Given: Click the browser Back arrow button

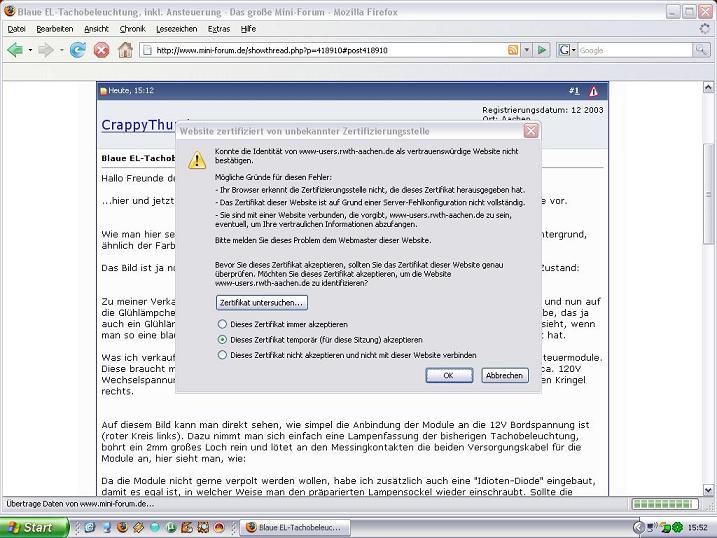Looking at the screenshot, I should [14, 49].
